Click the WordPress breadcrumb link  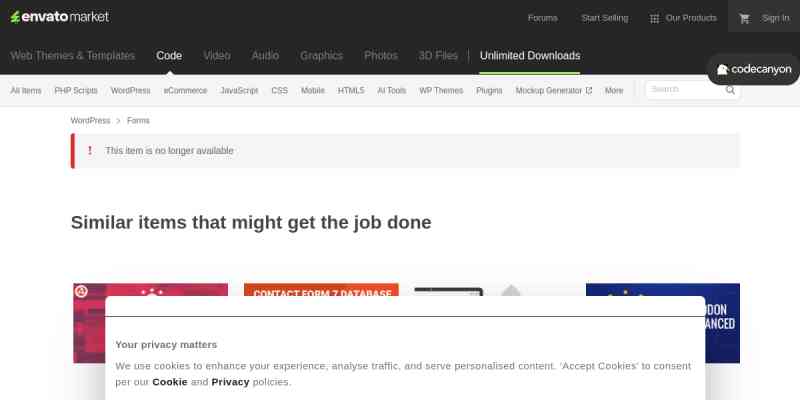(90, 121)
